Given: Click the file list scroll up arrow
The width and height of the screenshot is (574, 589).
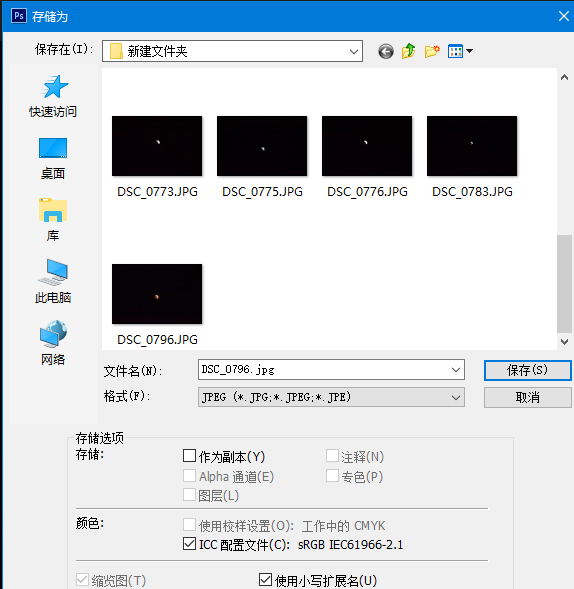Looking at the screenshot, I should [564, 77].
